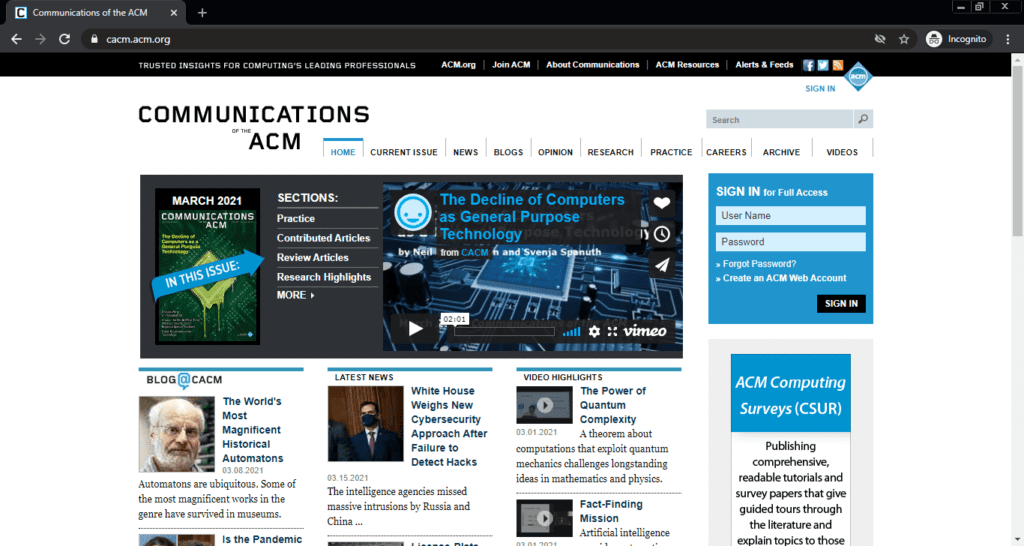The height and width of the screenshot is (546, 1024).
Task: Open the RSS feed icon
Action: pos(838,65)
